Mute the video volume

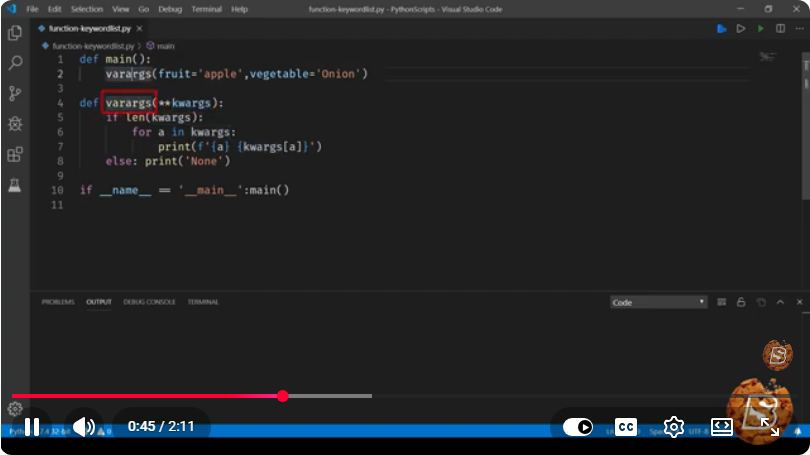click(x=84, y=427)
